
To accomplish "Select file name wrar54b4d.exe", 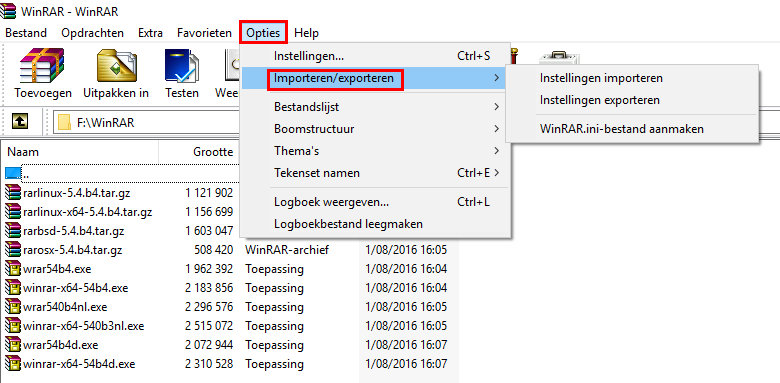I will [x=61, y=345].
